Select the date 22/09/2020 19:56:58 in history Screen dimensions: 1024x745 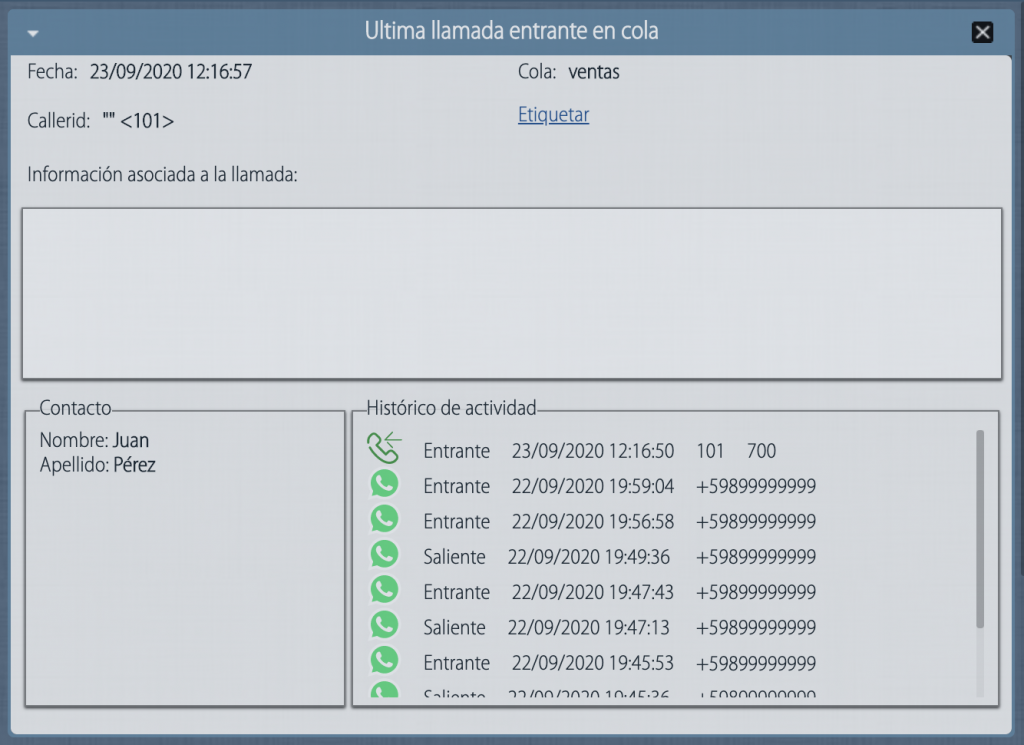point(592,522)
